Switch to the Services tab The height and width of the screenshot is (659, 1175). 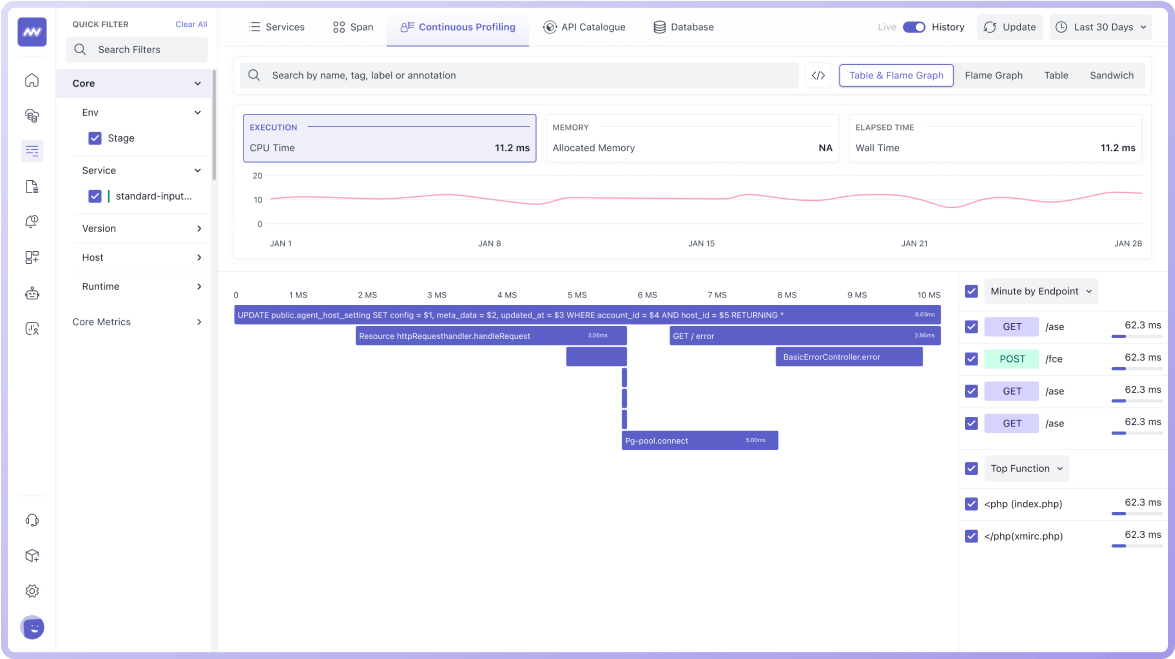(277, 27)
